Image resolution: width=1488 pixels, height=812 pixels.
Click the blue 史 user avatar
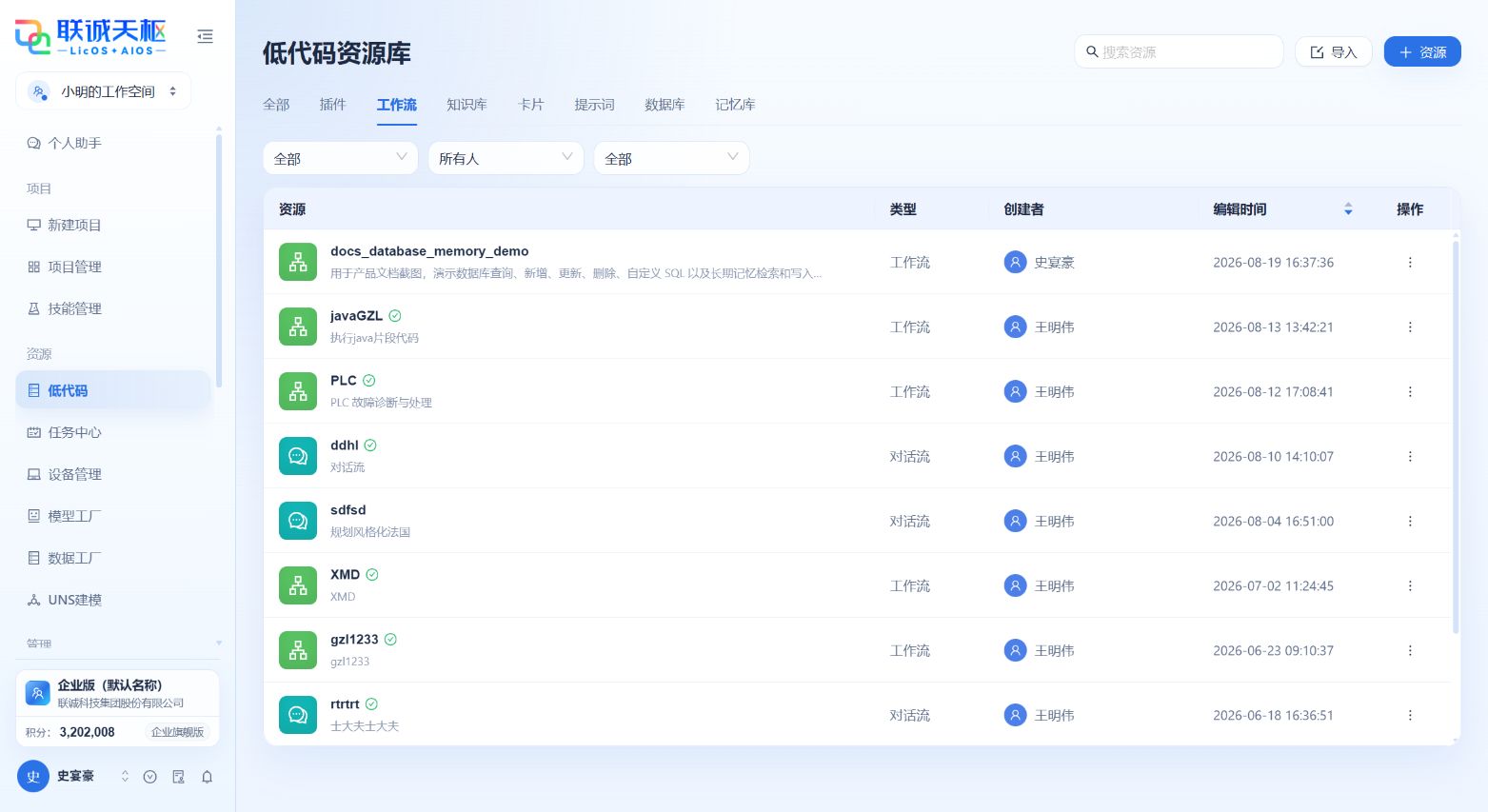click(32, 777)
